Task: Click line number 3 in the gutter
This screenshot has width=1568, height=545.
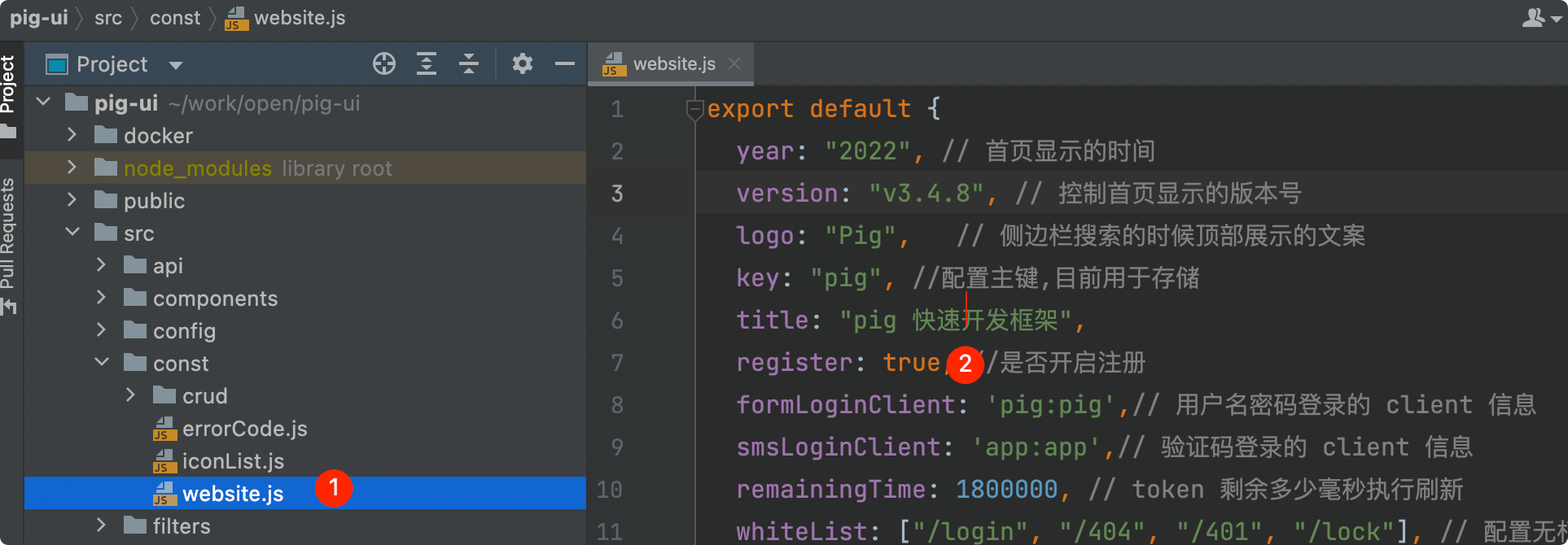Action: tap(617, 194)
